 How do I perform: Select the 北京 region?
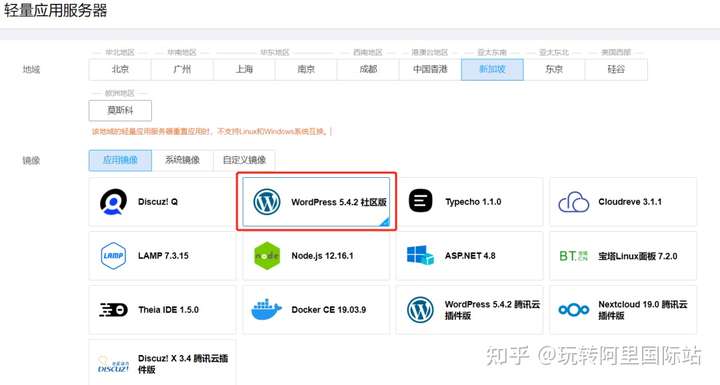click(x=120, y=69)
